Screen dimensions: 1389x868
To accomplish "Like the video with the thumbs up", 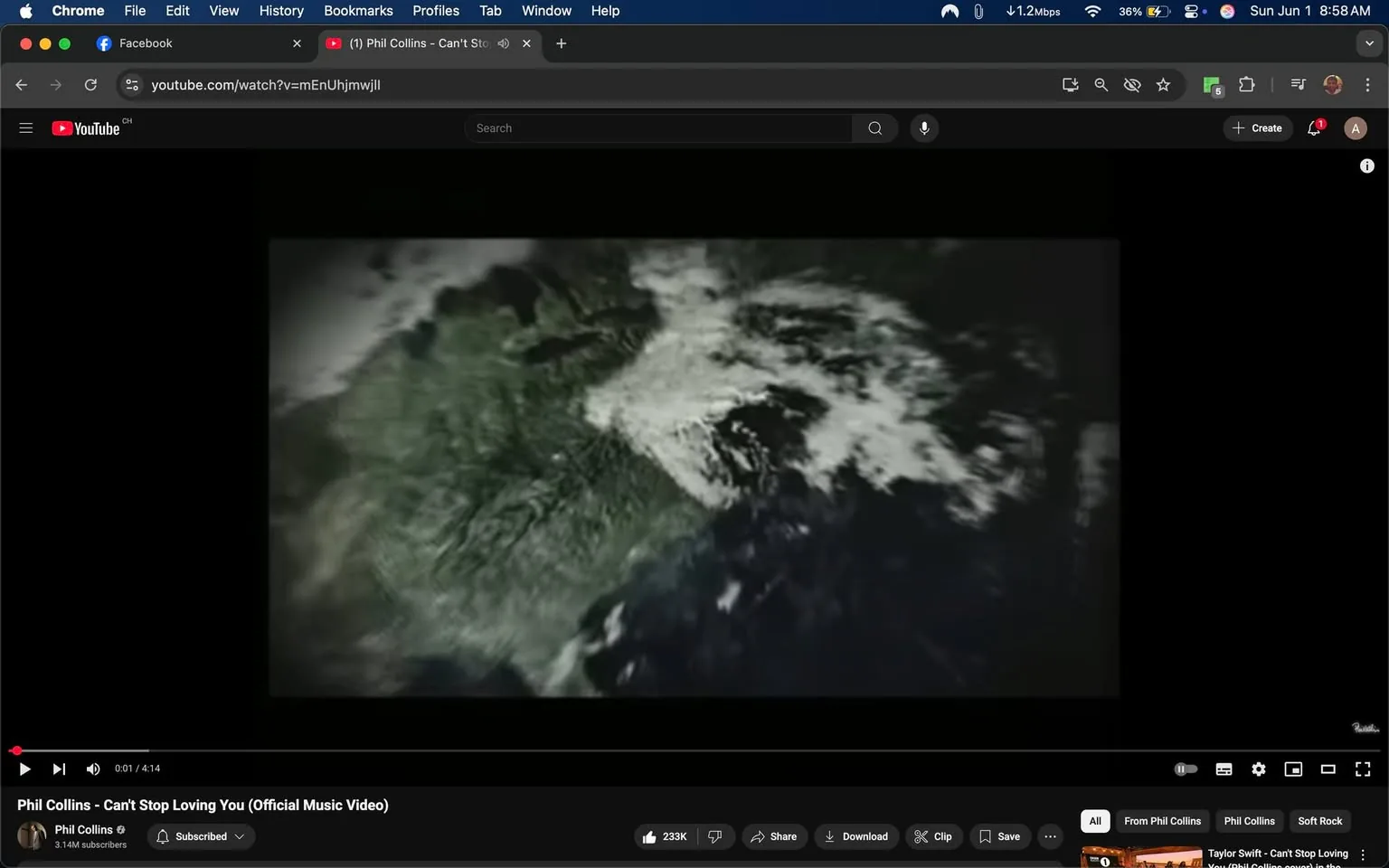I will coord(649,836).
